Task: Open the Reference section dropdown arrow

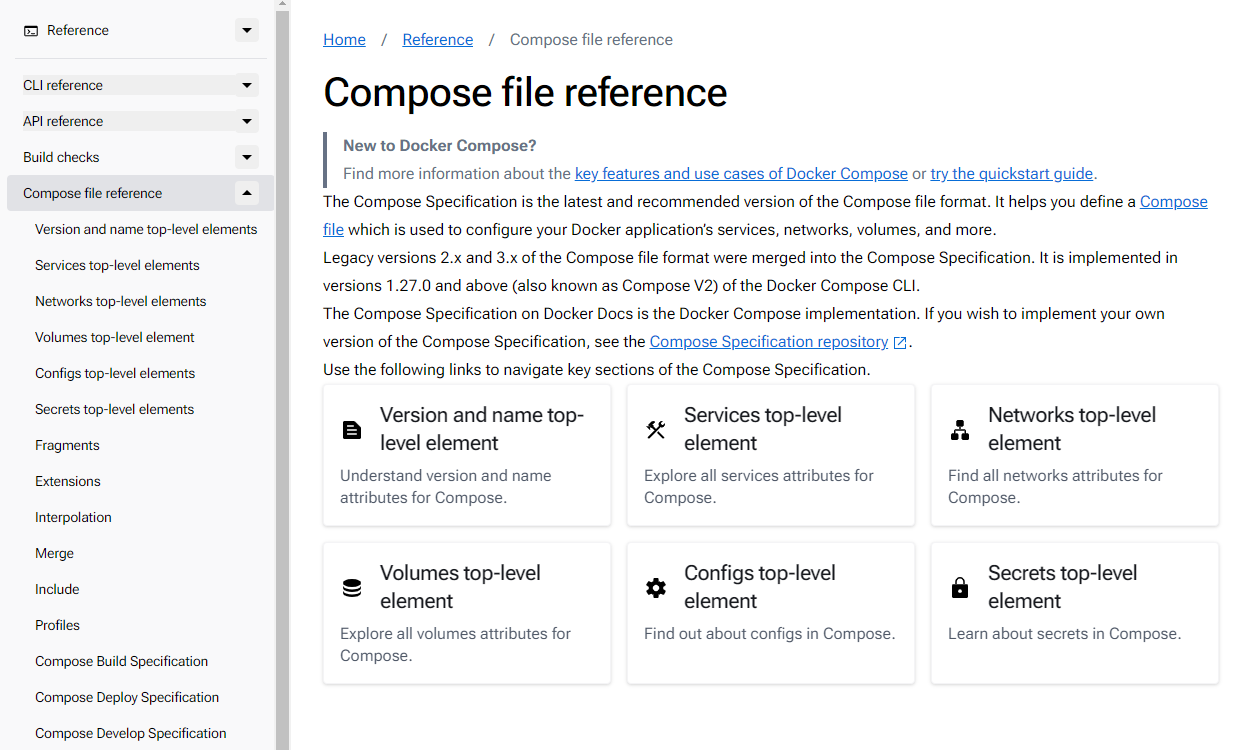Action: (247, 31)
